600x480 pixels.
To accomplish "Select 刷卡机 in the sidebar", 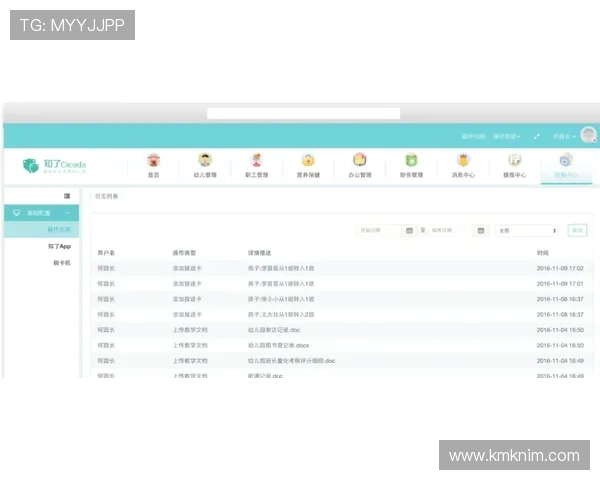I will click(62, 263).
